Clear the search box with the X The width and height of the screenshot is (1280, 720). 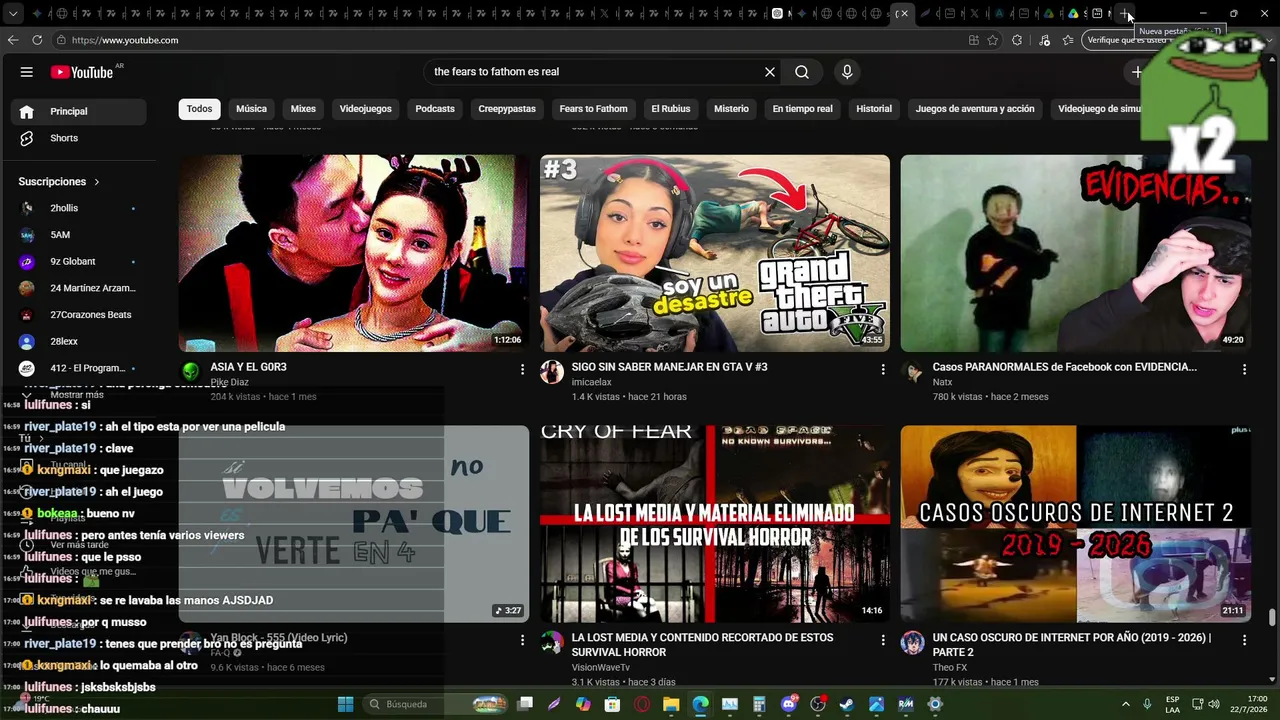tap(770, 72)
